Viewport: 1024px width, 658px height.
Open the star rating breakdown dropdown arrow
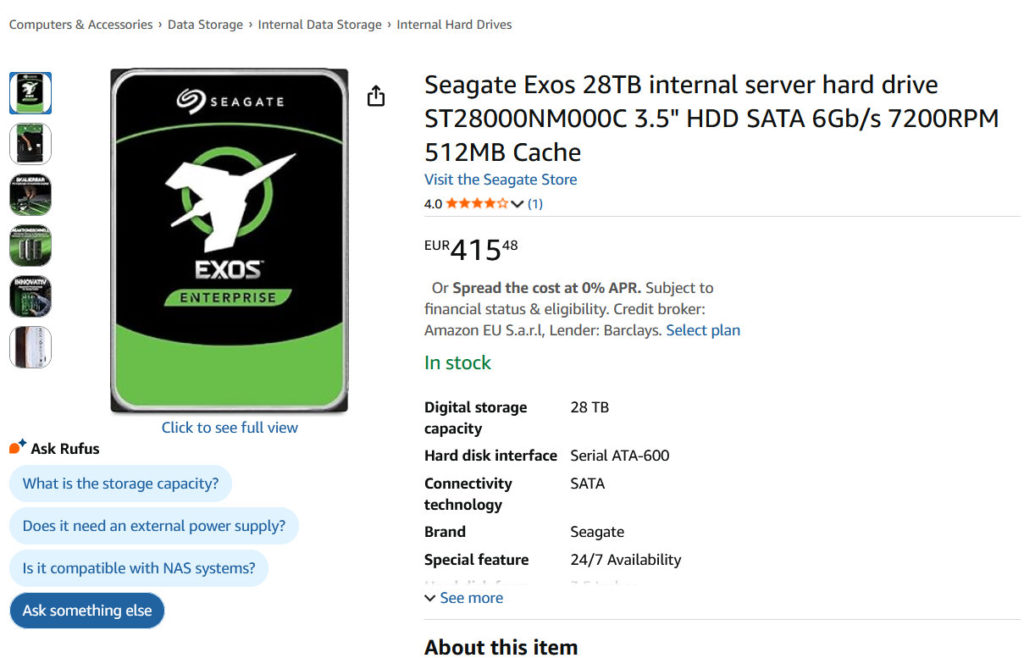pyautogui.click(x=517, y=204)
